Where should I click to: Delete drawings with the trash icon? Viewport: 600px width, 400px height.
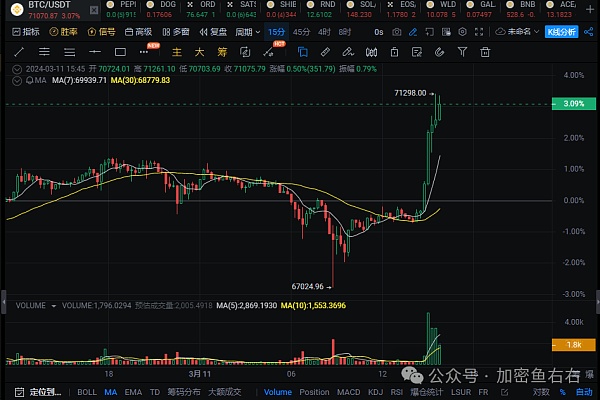(485, 52)
